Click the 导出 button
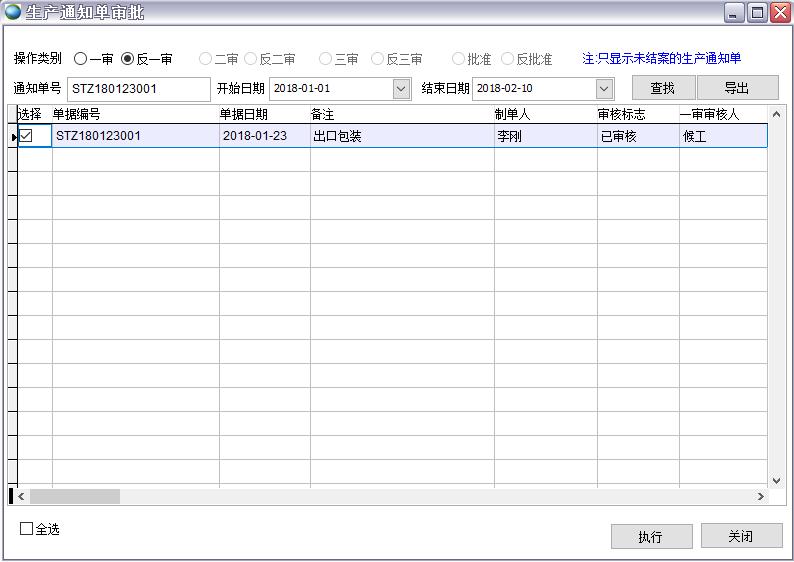This screenshot has height=562, width=794. pyautogui.click(x=737, y=88)
